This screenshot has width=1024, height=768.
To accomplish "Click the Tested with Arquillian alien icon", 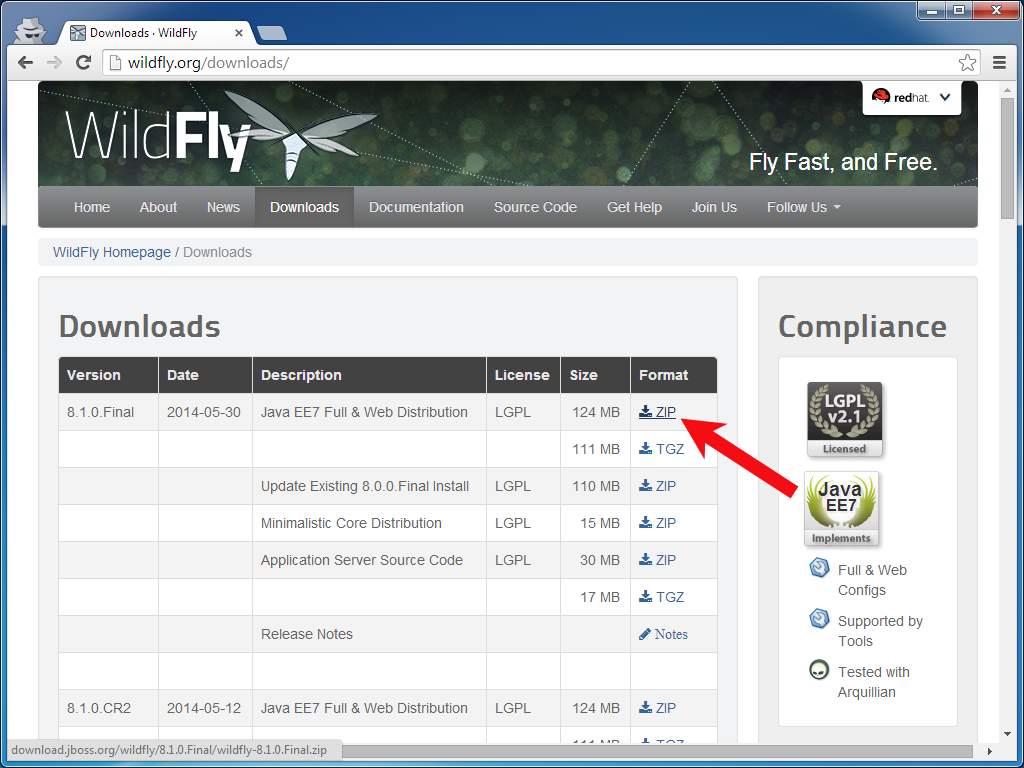I will 819,669.
